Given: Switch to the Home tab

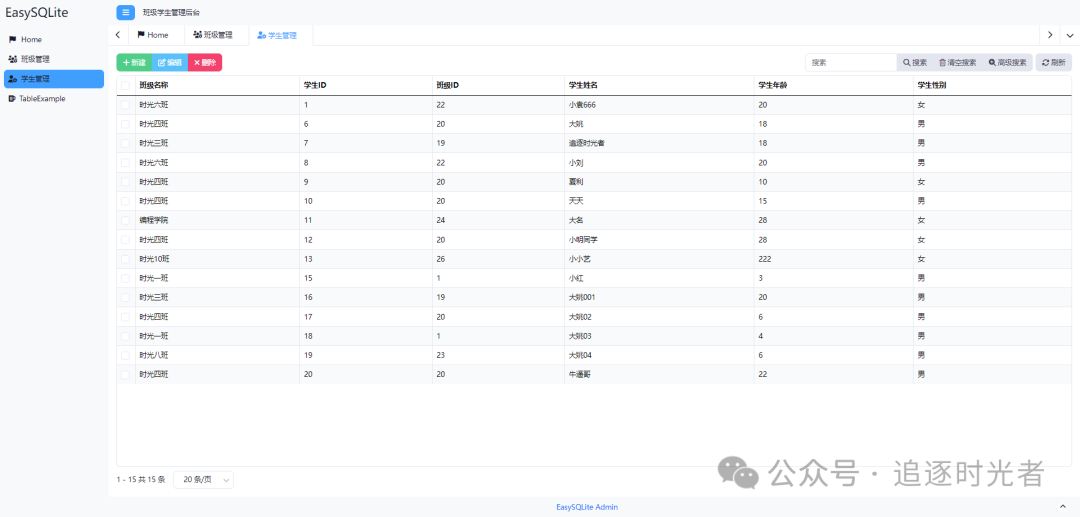Looking at the screenshot, I should click(x=152, y=35).
